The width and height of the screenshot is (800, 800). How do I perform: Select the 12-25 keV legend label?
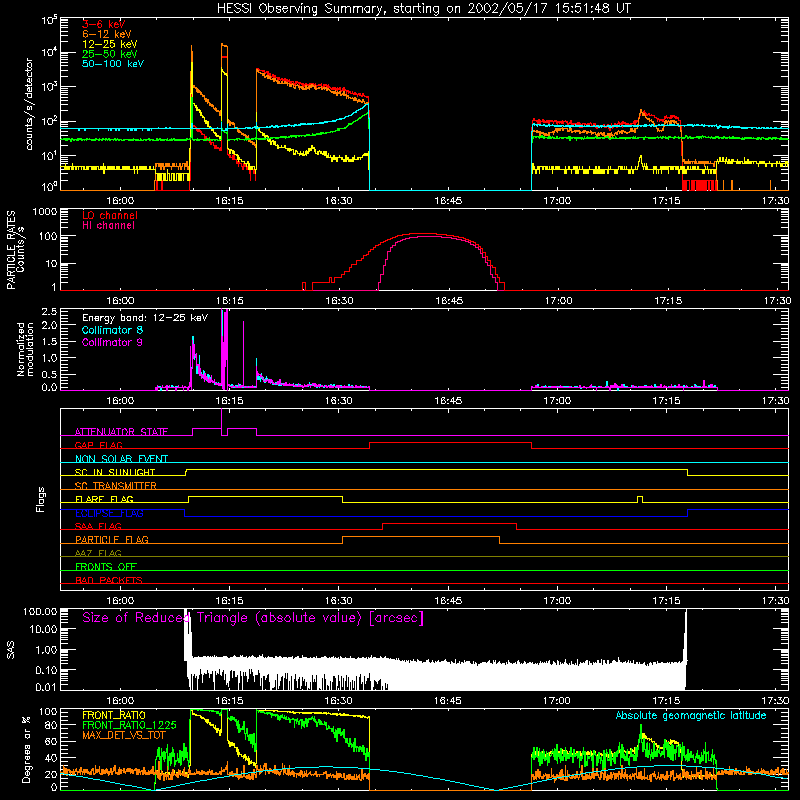coord(110,44)
